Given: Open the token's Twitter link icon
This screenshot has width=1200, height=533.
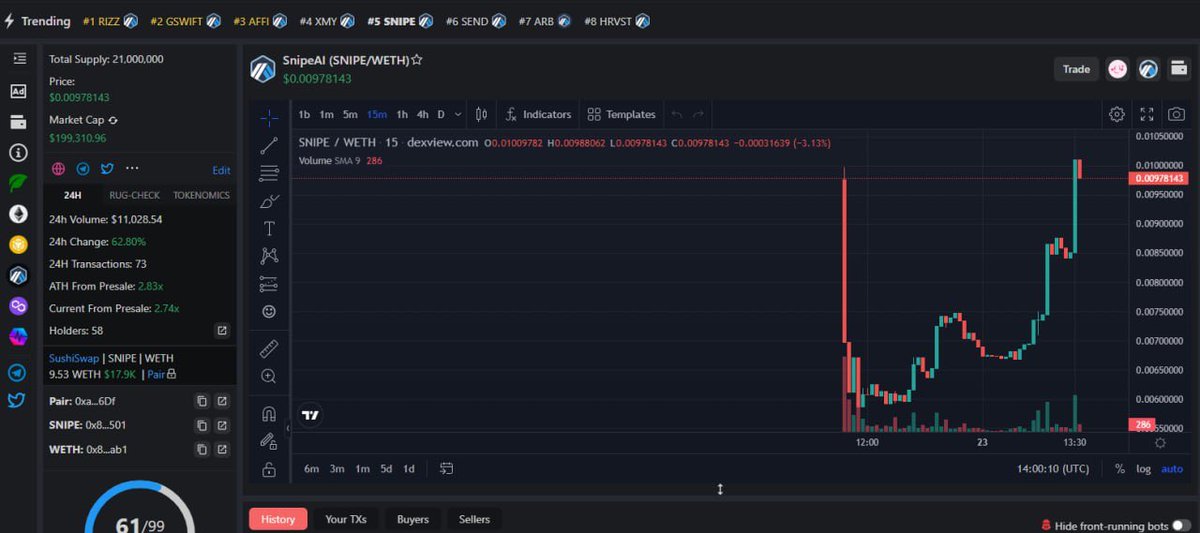Looking at the screenshot, I should coord(106,169).
